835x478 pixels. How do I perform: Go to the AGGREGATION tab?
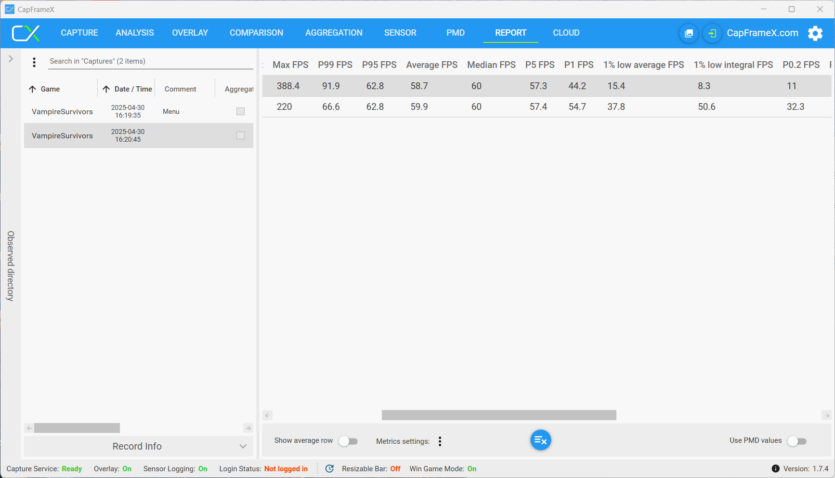coord(334,32)
